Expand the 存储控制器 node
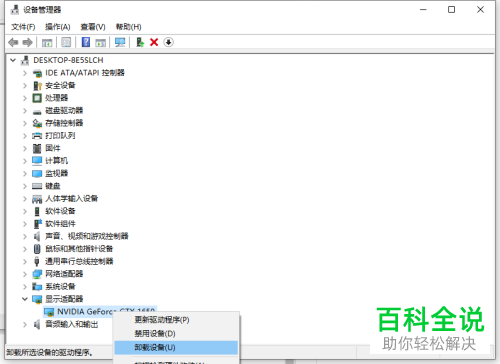This screenshot has width=500, height=364. [x=25, y=123]
